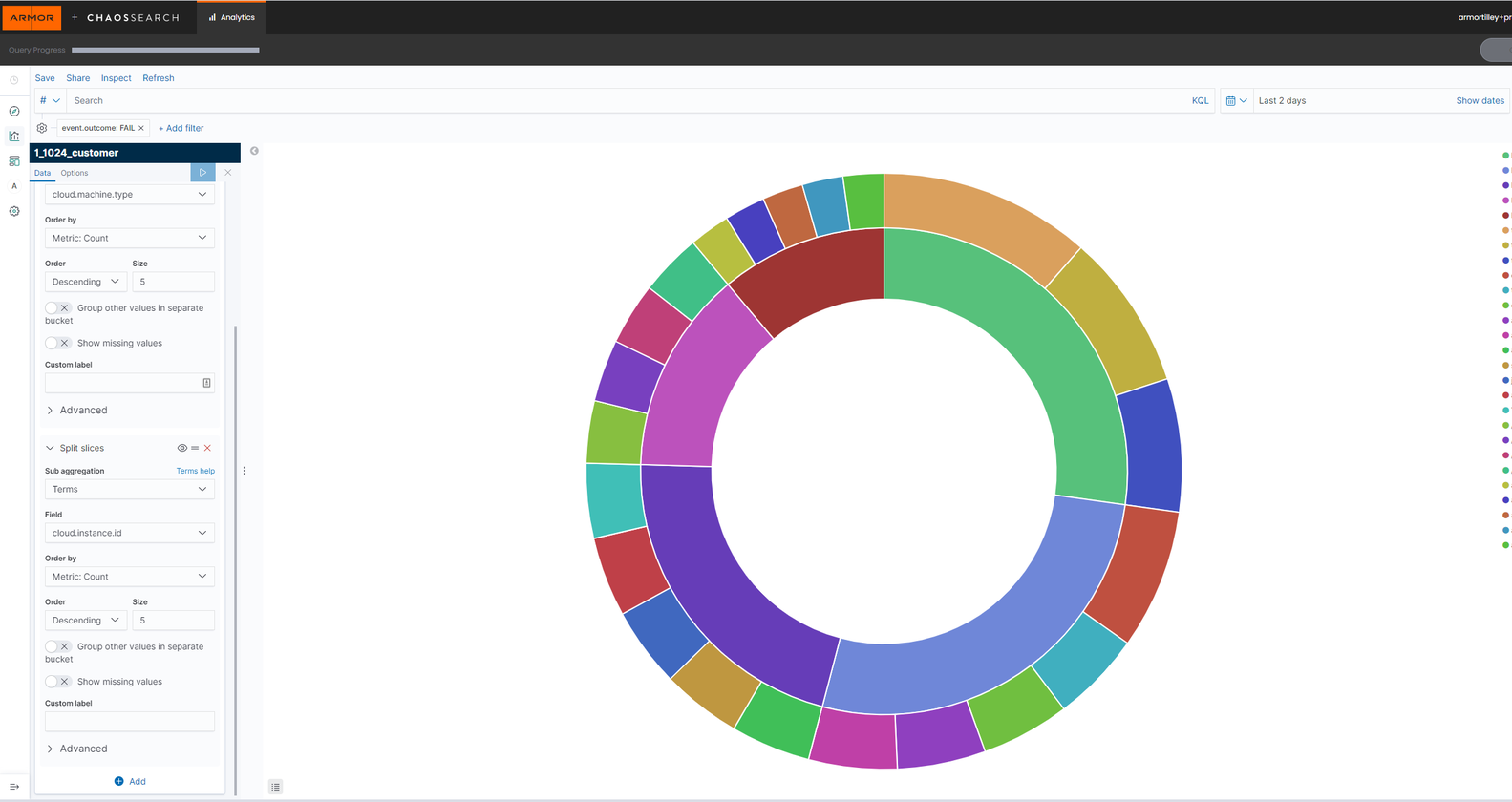
Task: Open Management gear in the left sidebar
Action: click(14, 211)
